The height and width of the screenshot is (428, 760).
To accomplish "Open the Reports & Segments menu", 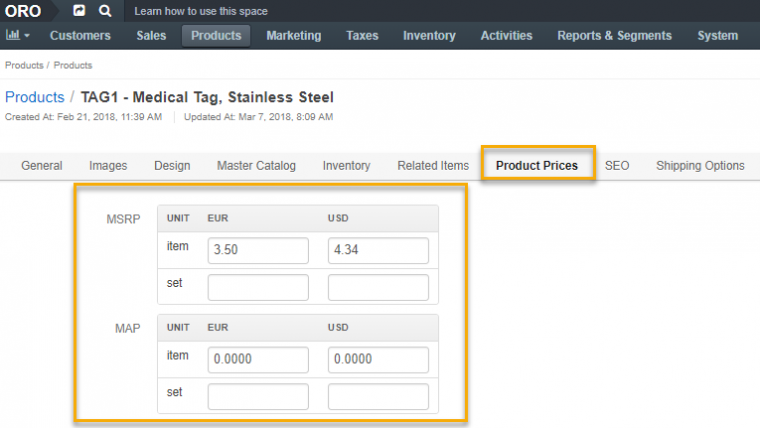I will pyautogui.click(x=614, y=35).
